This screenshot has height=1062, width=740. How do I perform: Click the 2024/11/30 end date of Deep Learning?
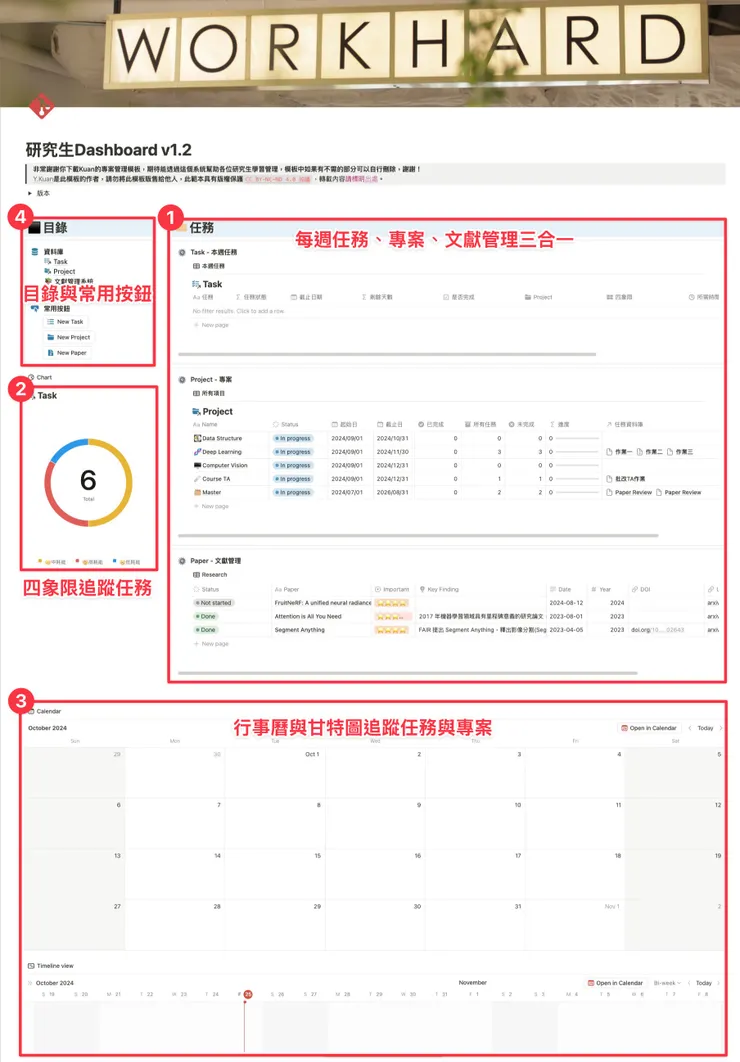(x=393, y=452)
